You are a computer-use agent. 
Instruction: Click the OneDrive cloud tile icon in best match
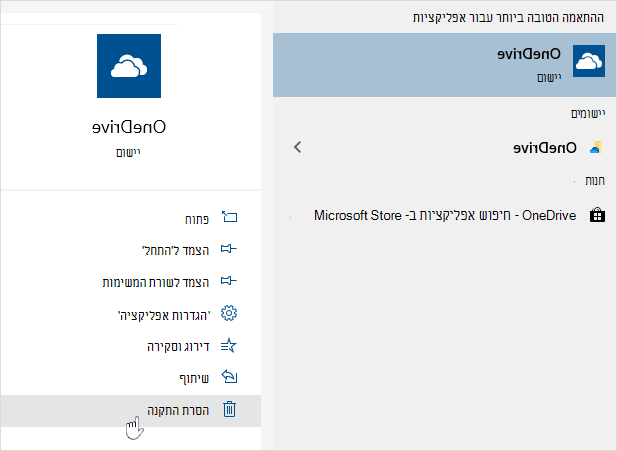click(589, 61)
